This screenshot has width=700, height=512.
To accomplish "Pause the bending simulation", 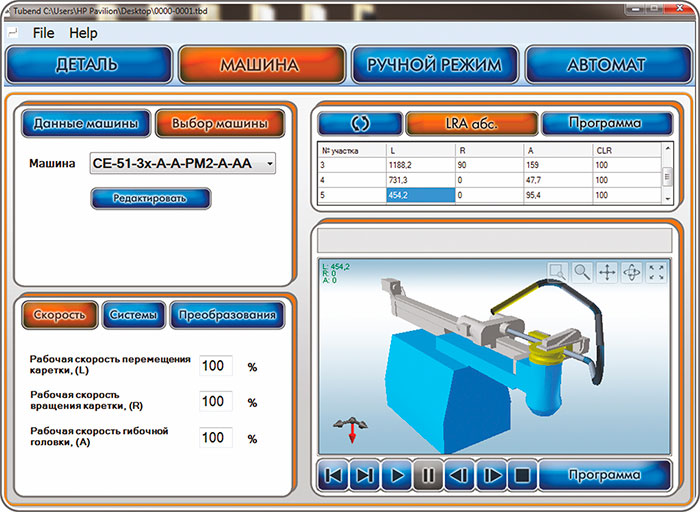I will point(428,475).
